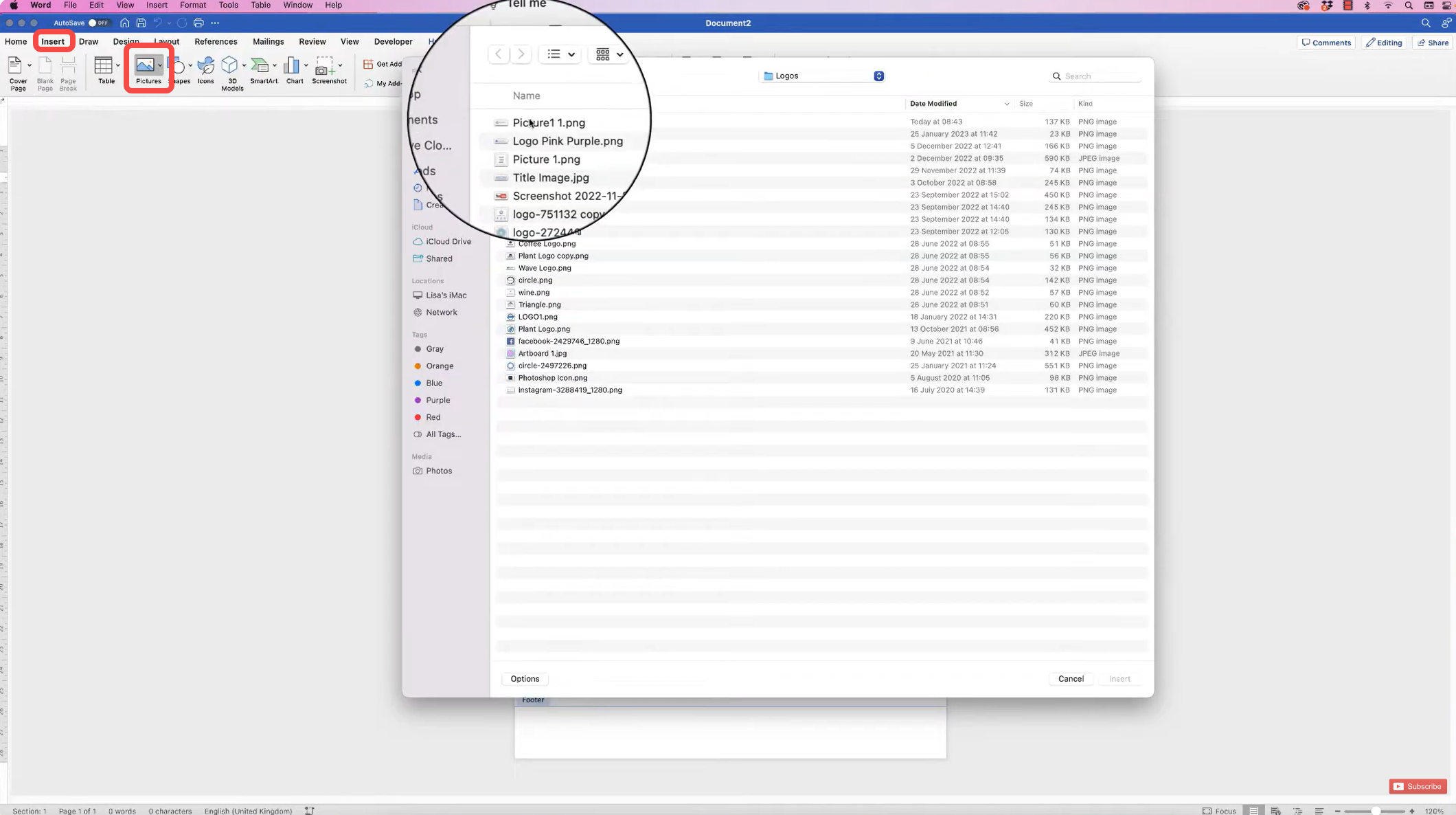This screenshot has height=815, width=1456.
Task: Click the Home icon in the title bar
Action: 124,23
